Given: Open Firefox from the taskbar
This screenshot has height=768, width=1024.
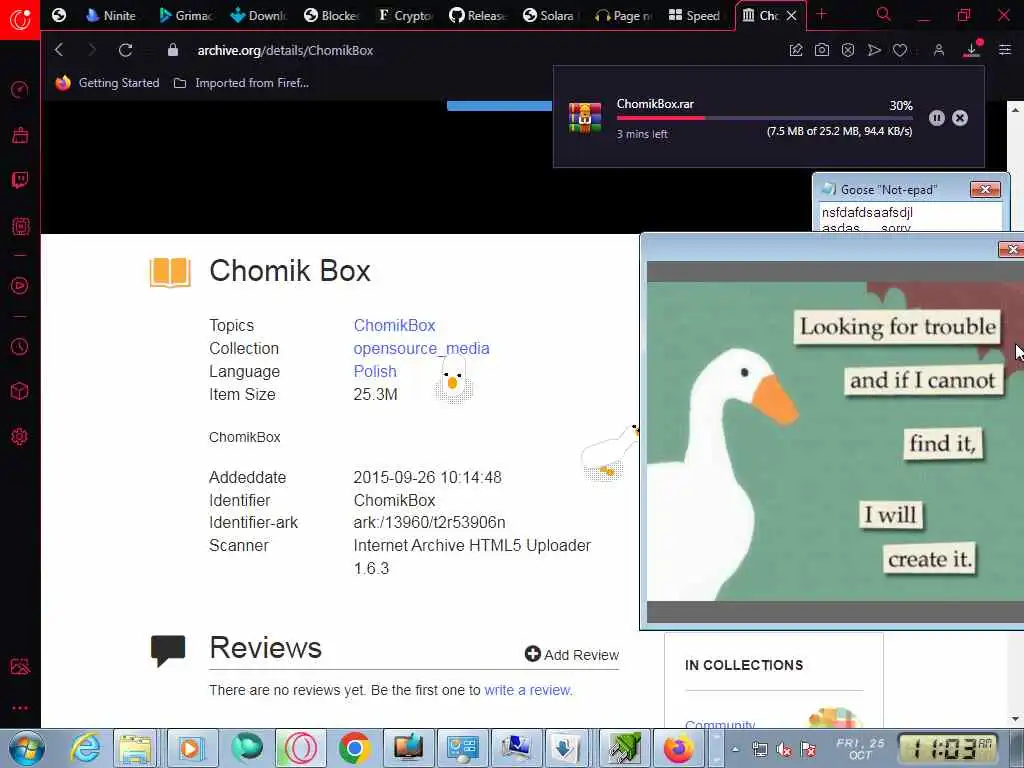Looking at the screenshot, I should tap(679, 748).
